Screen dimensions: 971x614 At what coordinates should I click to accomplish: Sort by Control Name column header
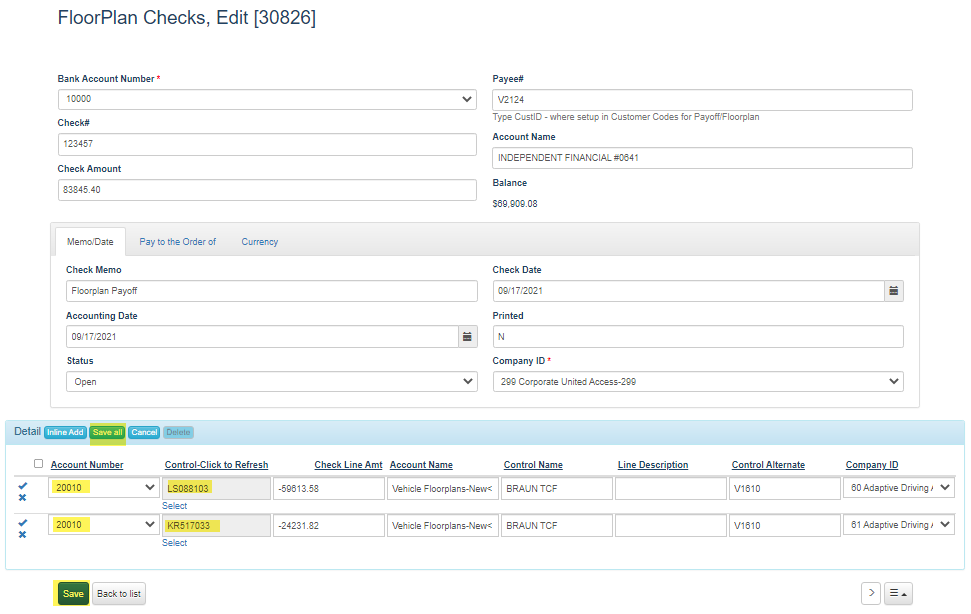pos(533,465)
